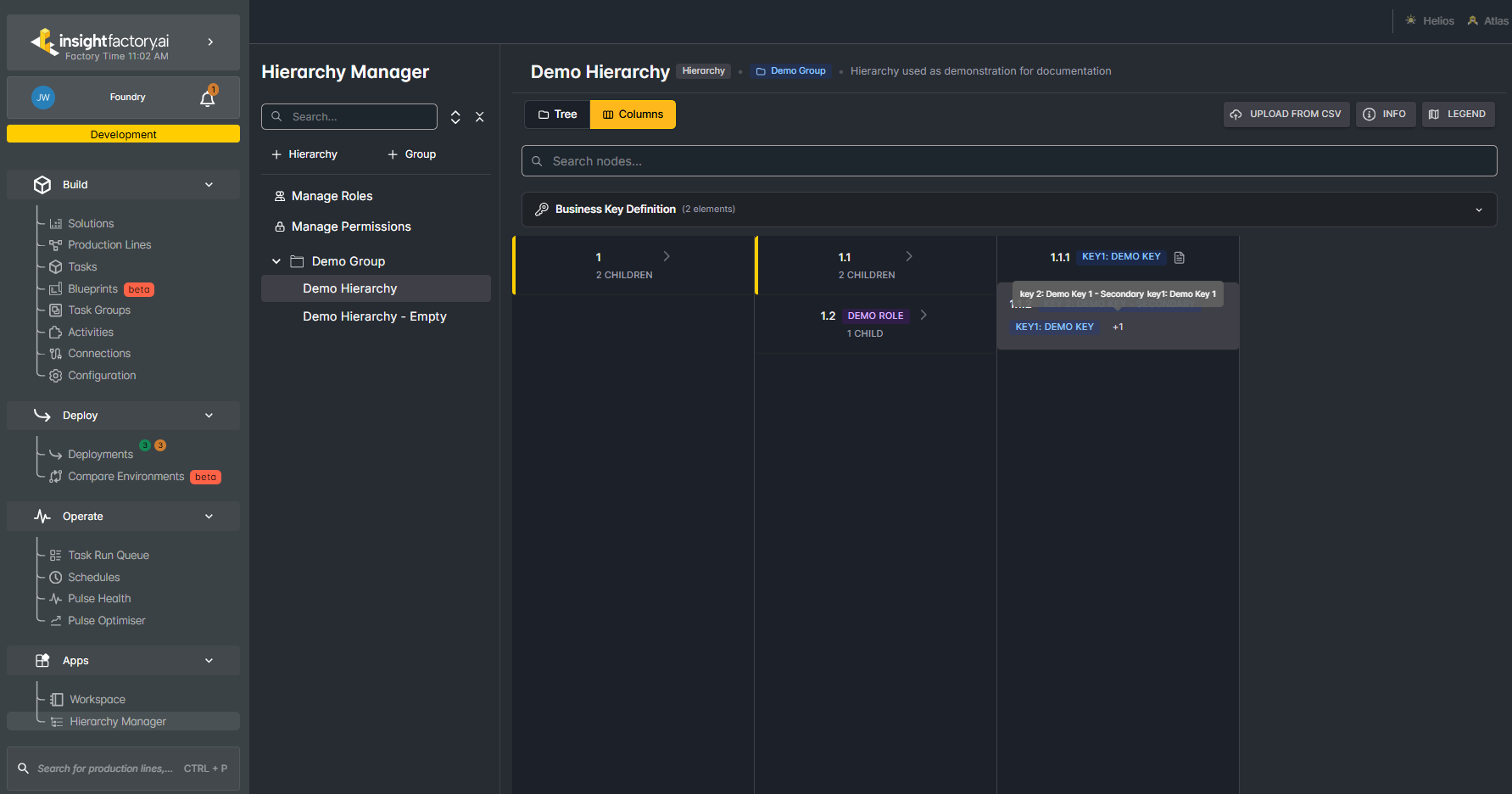Collapse the Demo Group folder
Image resolution: width=1512 pixels, height=794 pixels.
276,261
